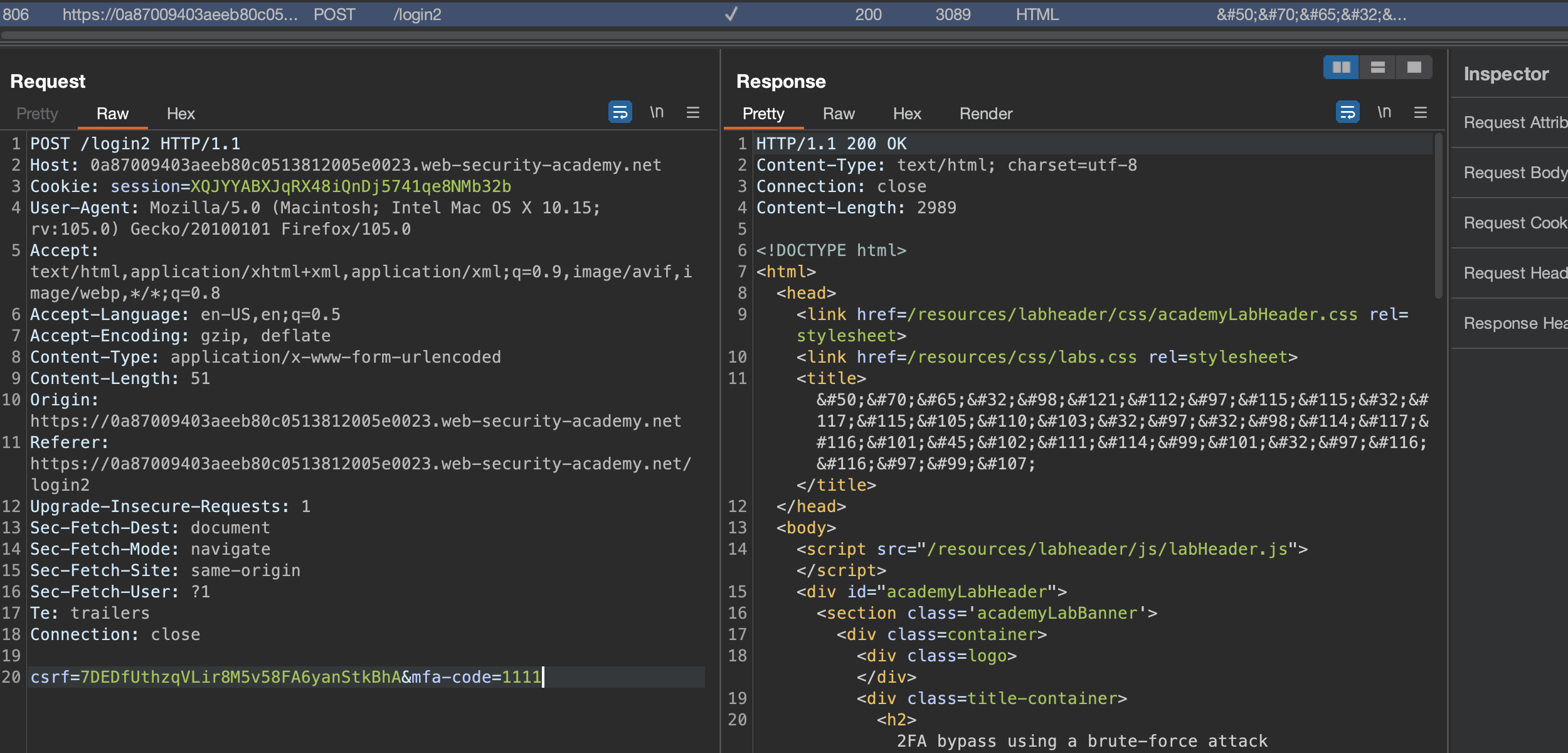Click the 'HTML' MIME type cell
The image size is (1568, 753).
(x=1037, y=14)
